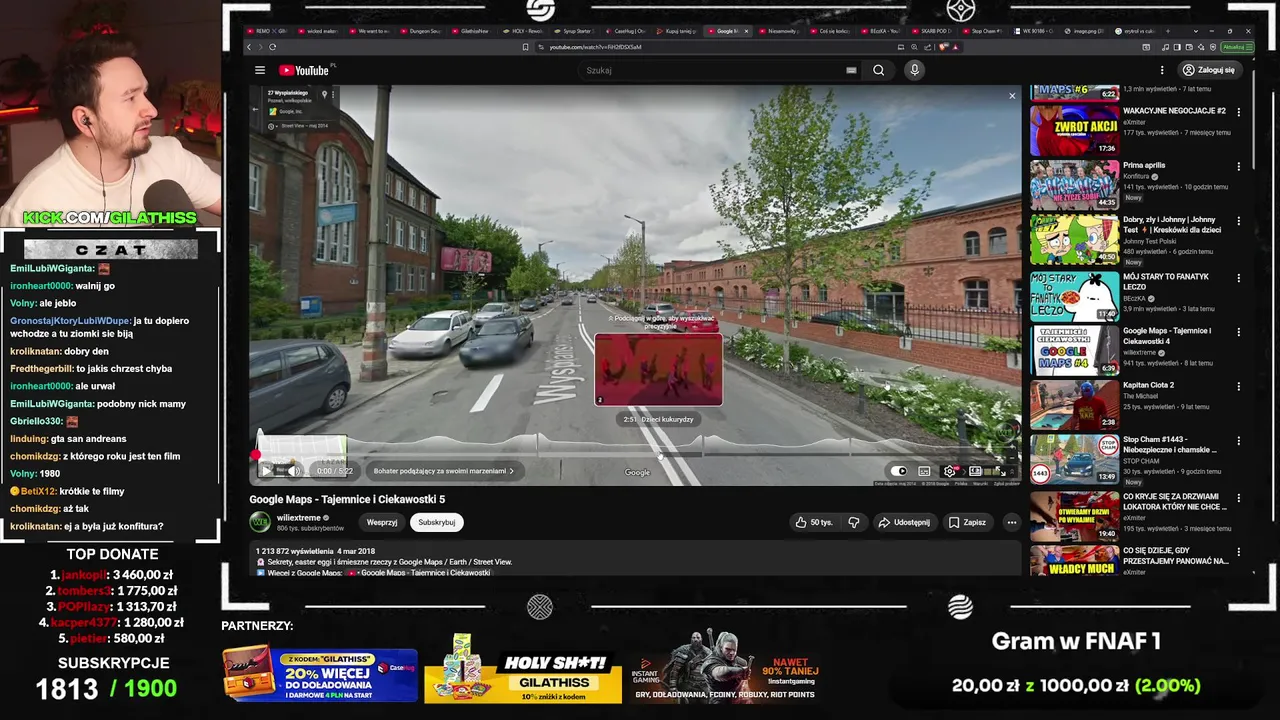1280x720 pixels.
Task: Play the video with the play button
Action: pos(266,471)
